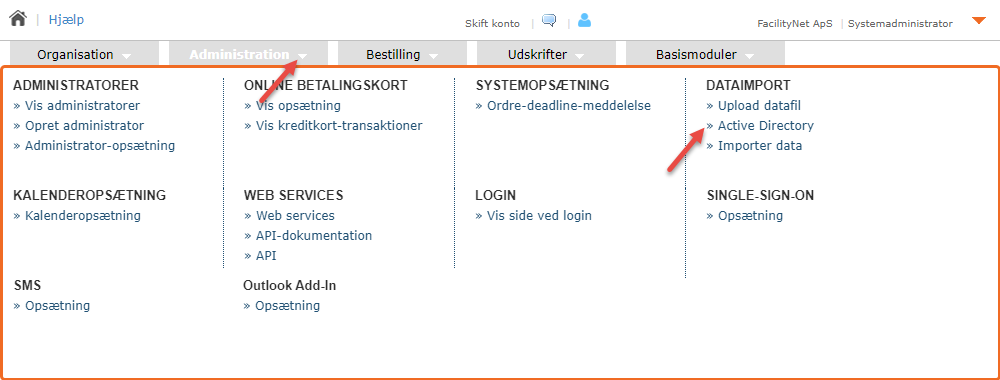
Task: Expand the Basismoduler dropdown arrow
Action: (749, 56)
